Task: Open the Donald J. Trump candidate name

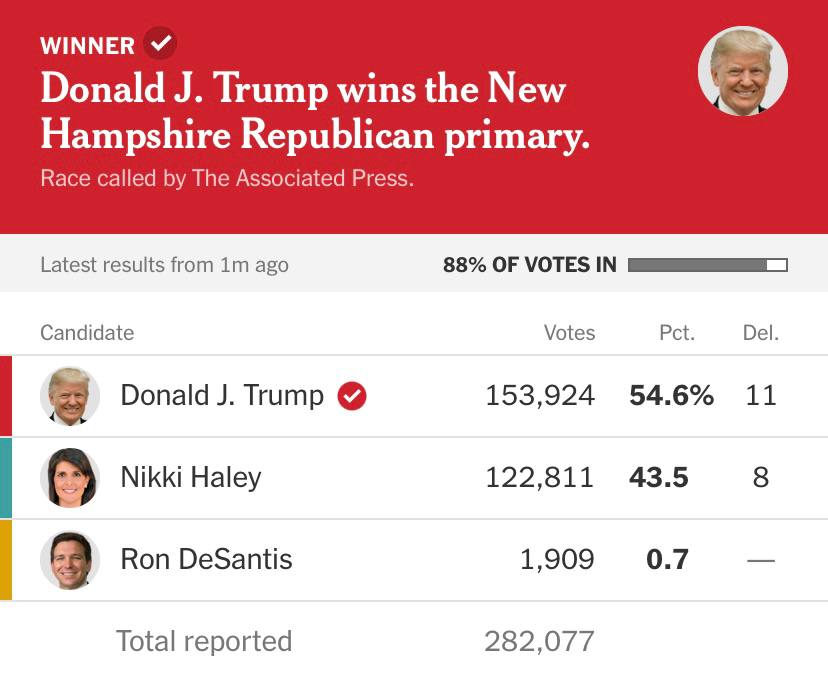Action: click(222, 396)
